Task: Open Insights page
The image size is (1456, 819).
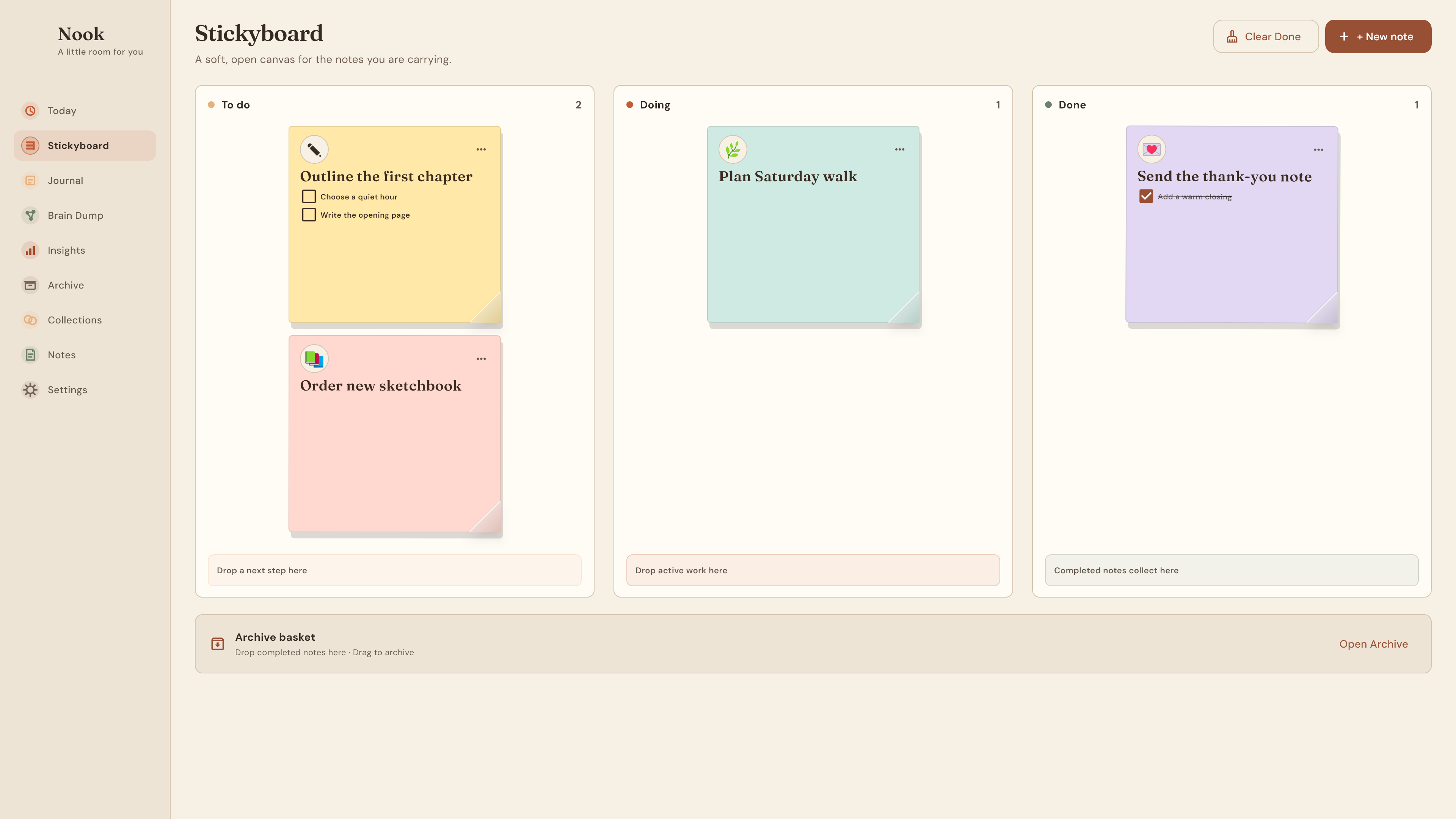Action: 85,250
